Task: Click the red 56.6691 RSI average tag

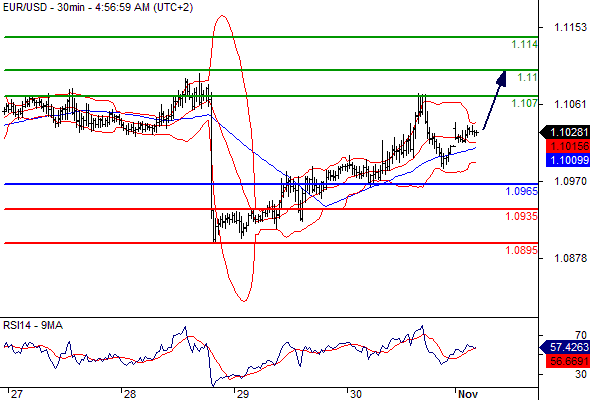Action: coord(568,361)
